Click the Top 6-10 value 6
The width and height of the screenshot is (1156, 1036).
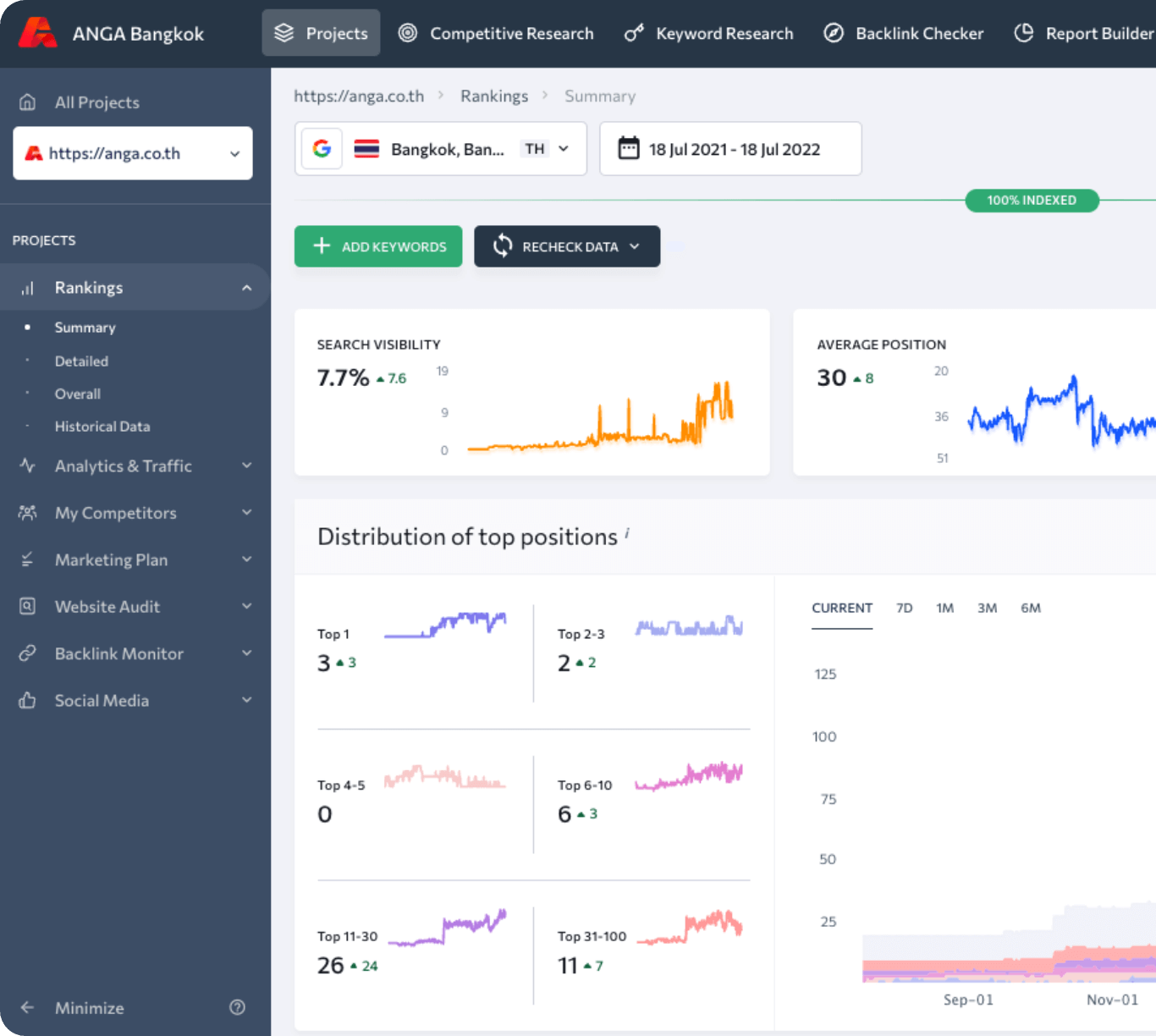tap(564, 814)
